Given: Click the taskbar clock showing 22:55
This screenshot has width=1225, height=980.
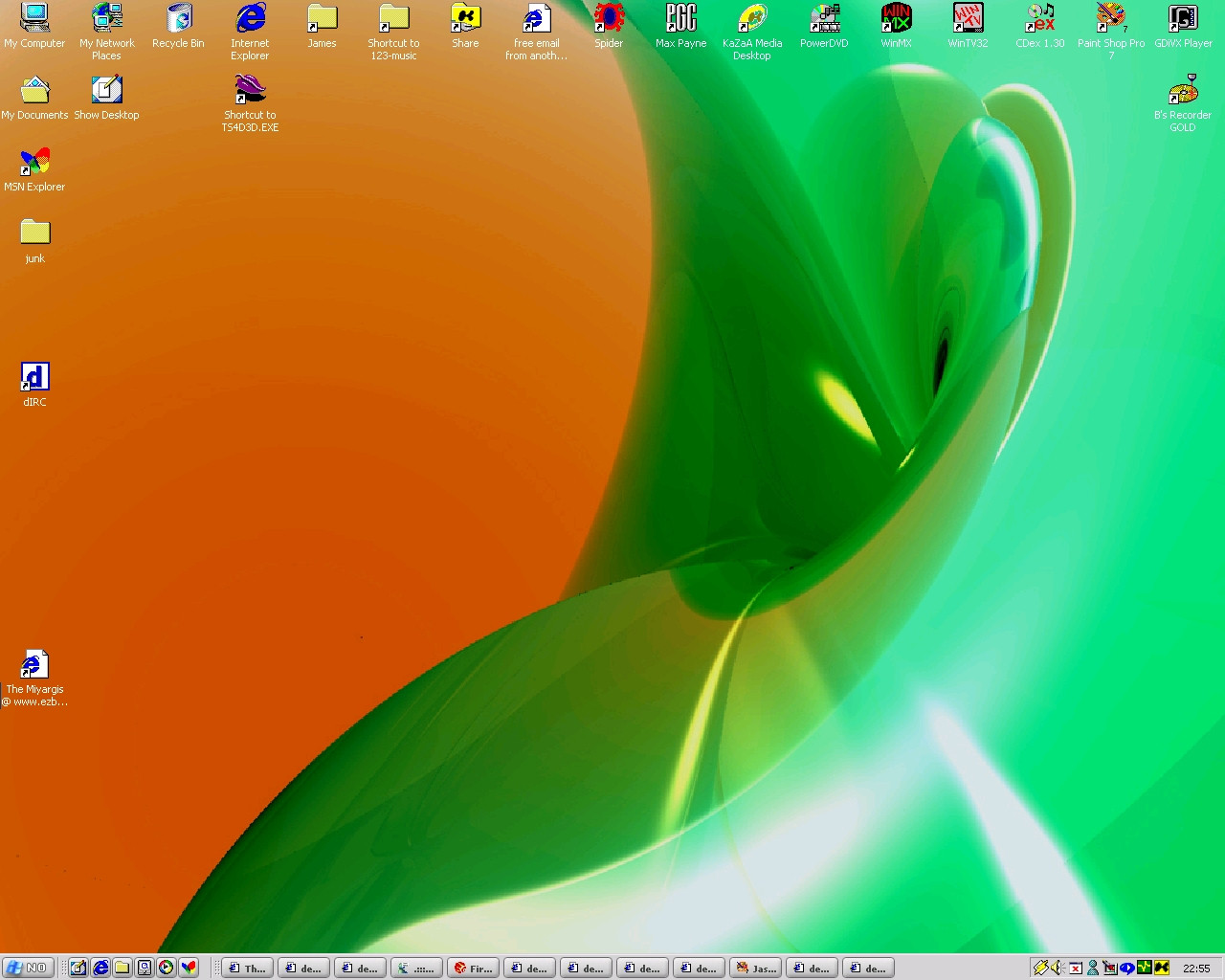Looking at the screenshot, I should (x=1196, y=969).
